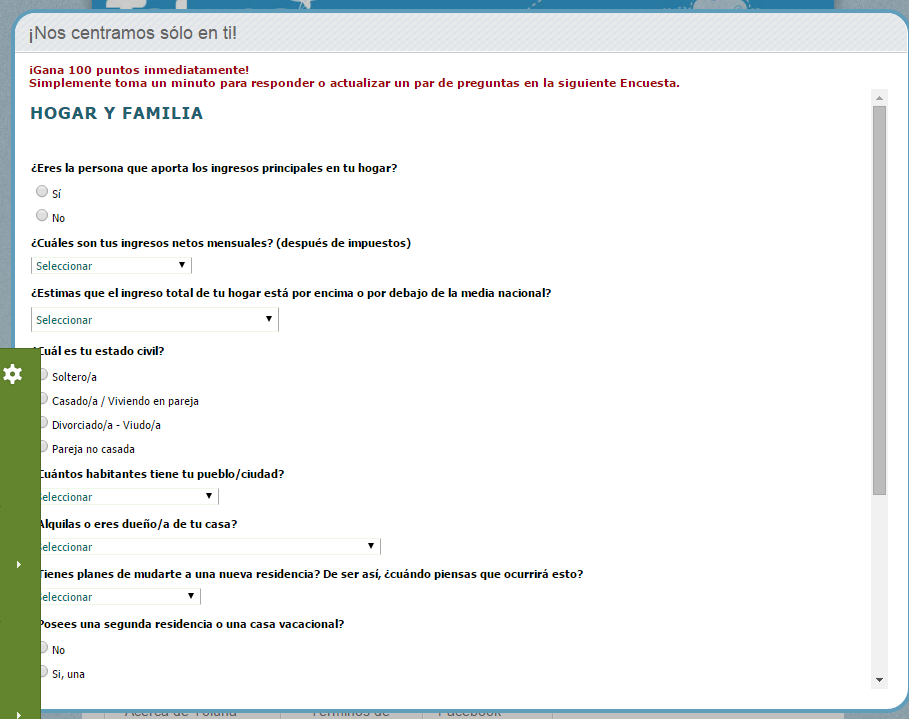Click the lowest arrow at green sidebar bottom
Image resolution: width=909 pixels, height=719 pixels.
(x=19, y=714)
